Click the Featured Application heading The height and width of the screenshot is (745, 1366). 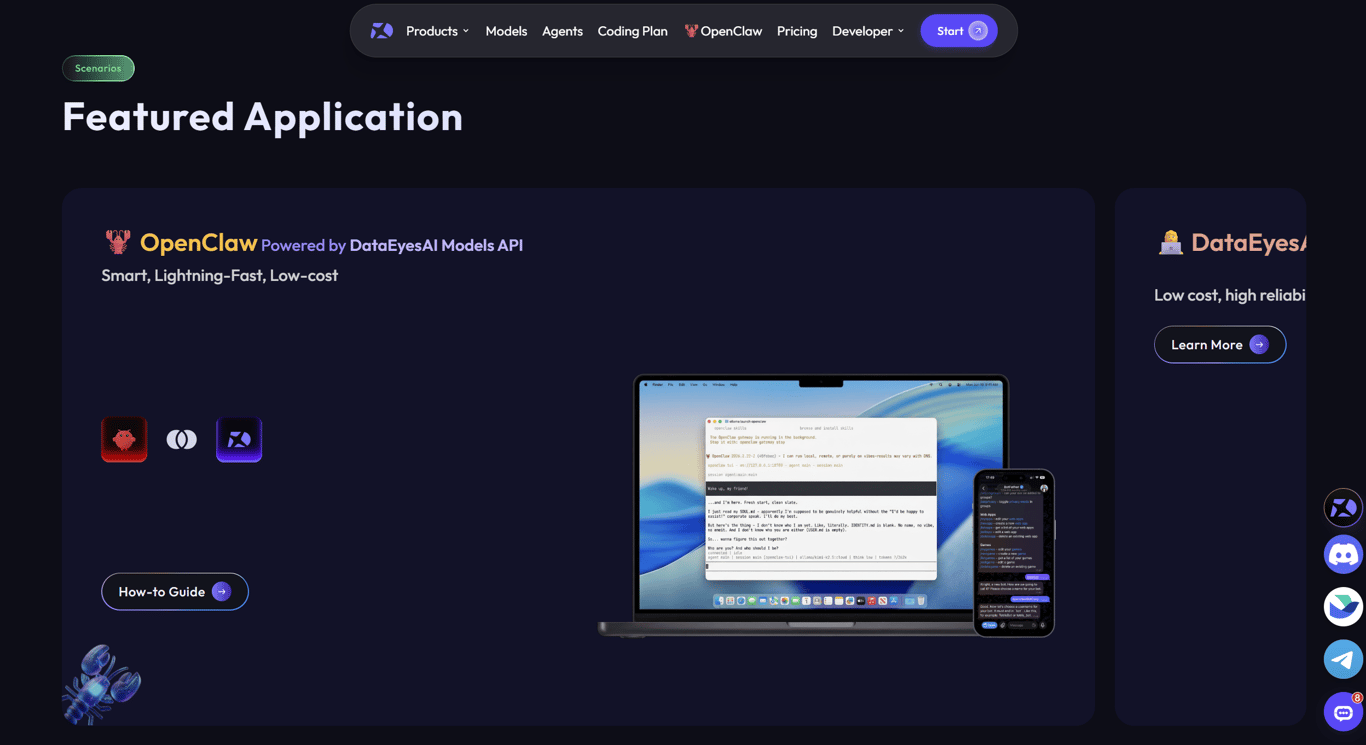point(263,116)
